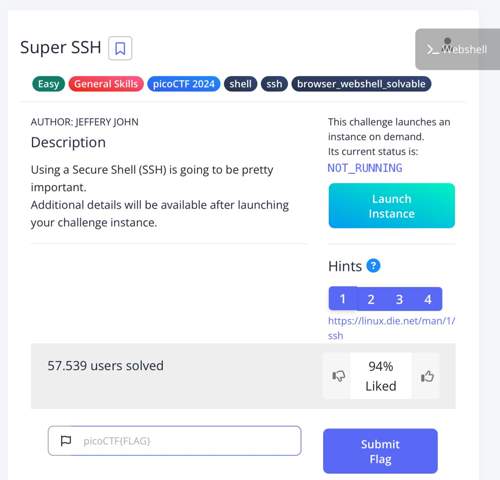500x480 pixels.
Task: Open the linux.die.net ssh man link
Action: point(392,328)
